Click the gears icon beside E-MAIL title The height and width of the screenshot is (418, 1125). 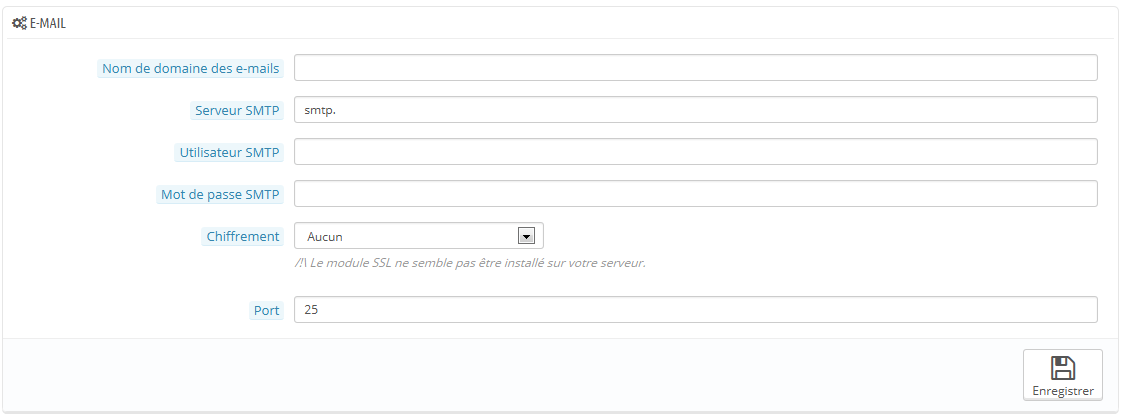click(x=19, y=24)
